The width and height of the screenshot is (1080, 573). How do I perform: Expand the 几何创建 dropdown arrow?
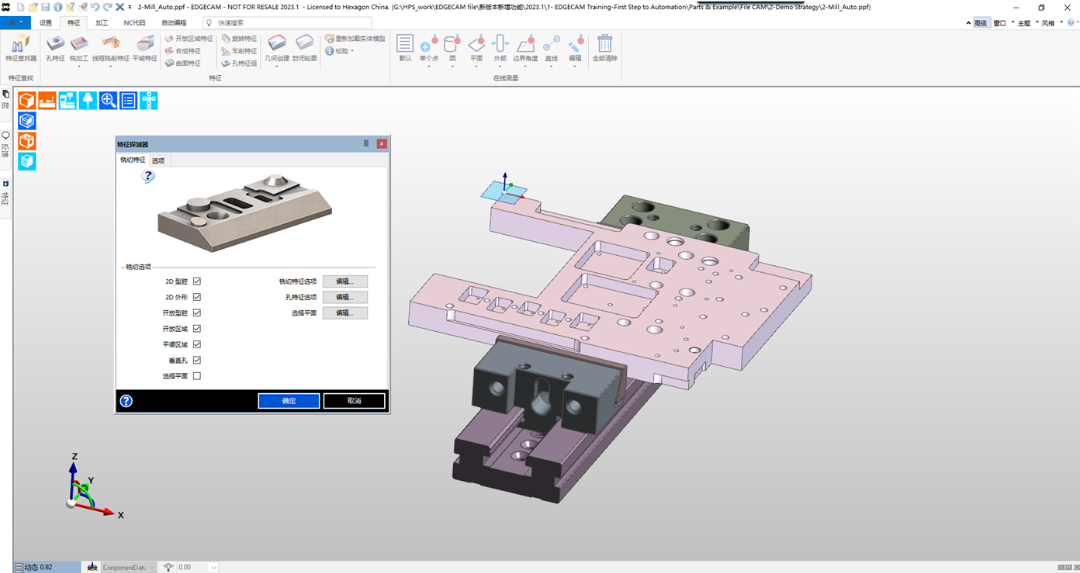tap(277, 67)
